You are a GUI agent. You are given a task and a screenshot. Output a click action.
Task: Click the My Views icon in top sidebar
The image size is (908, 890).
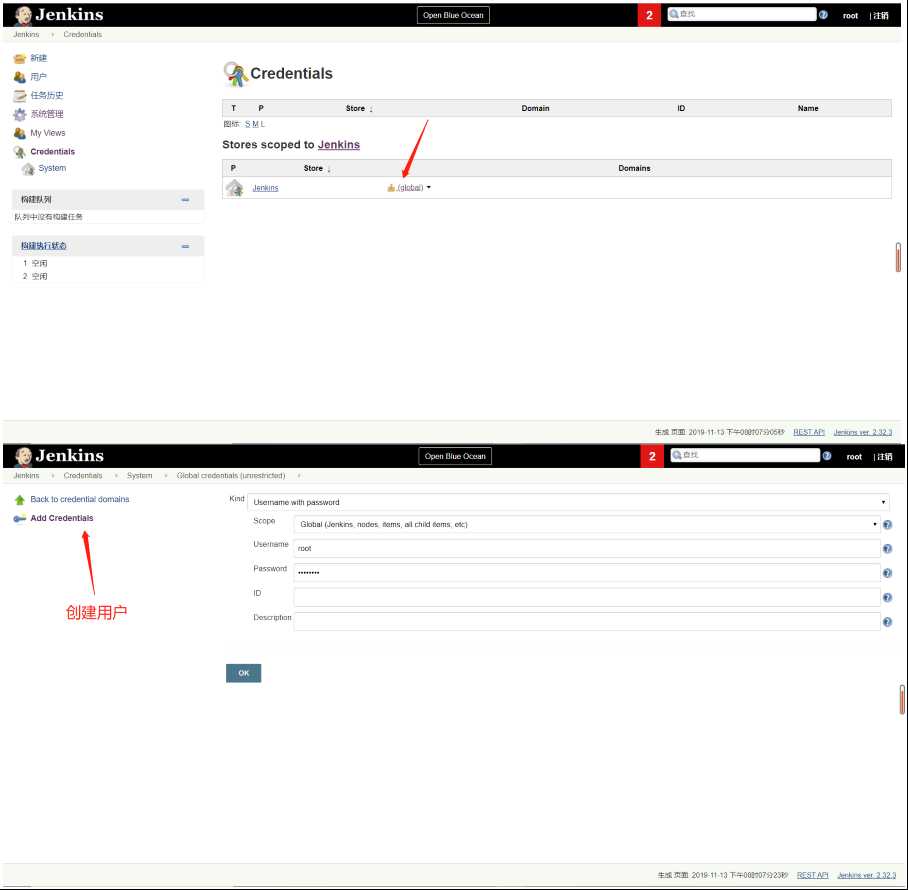20,133
